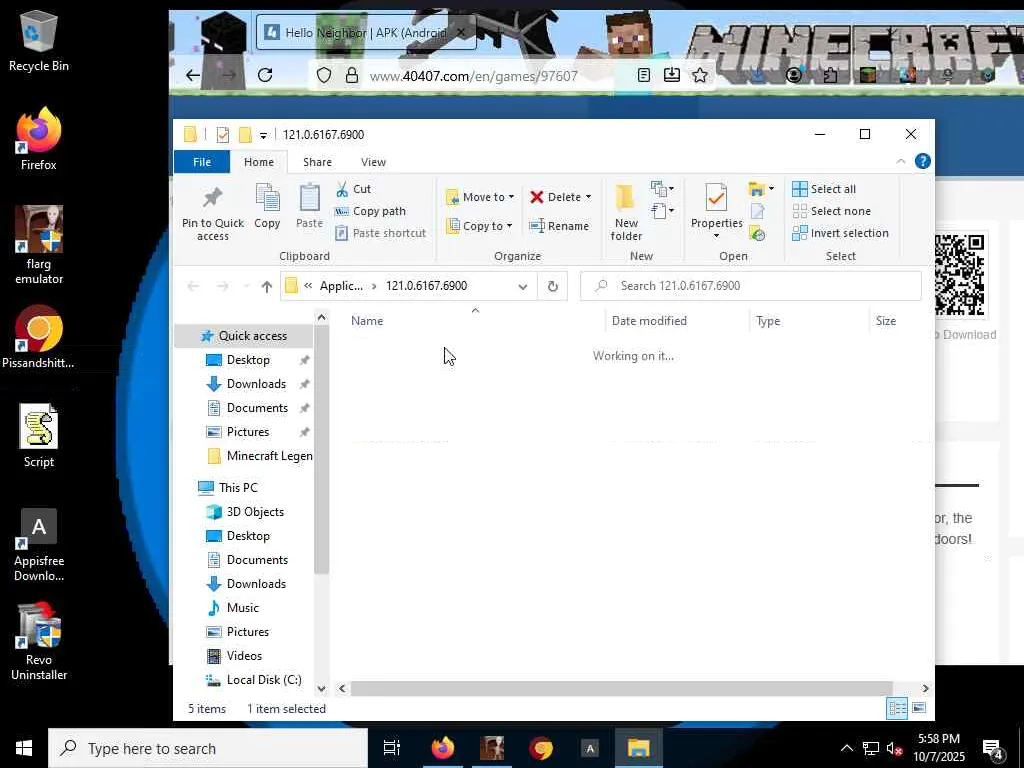Open Task View on taskbar
This screenshot has width=1024, height=768.
pos(391,748)
